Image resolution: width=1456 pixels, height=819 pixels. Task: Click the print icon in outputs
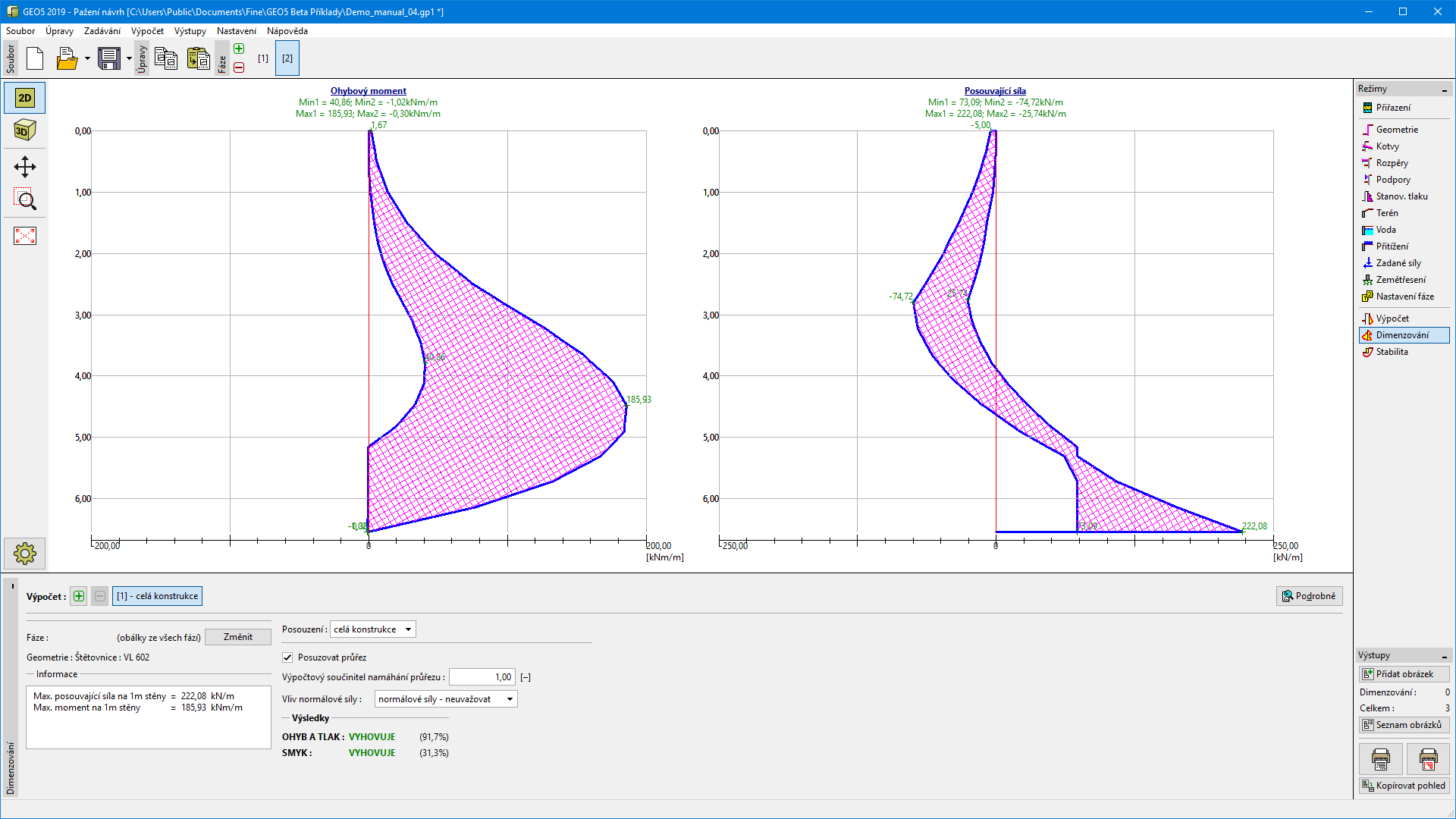tap(1380, 758)
